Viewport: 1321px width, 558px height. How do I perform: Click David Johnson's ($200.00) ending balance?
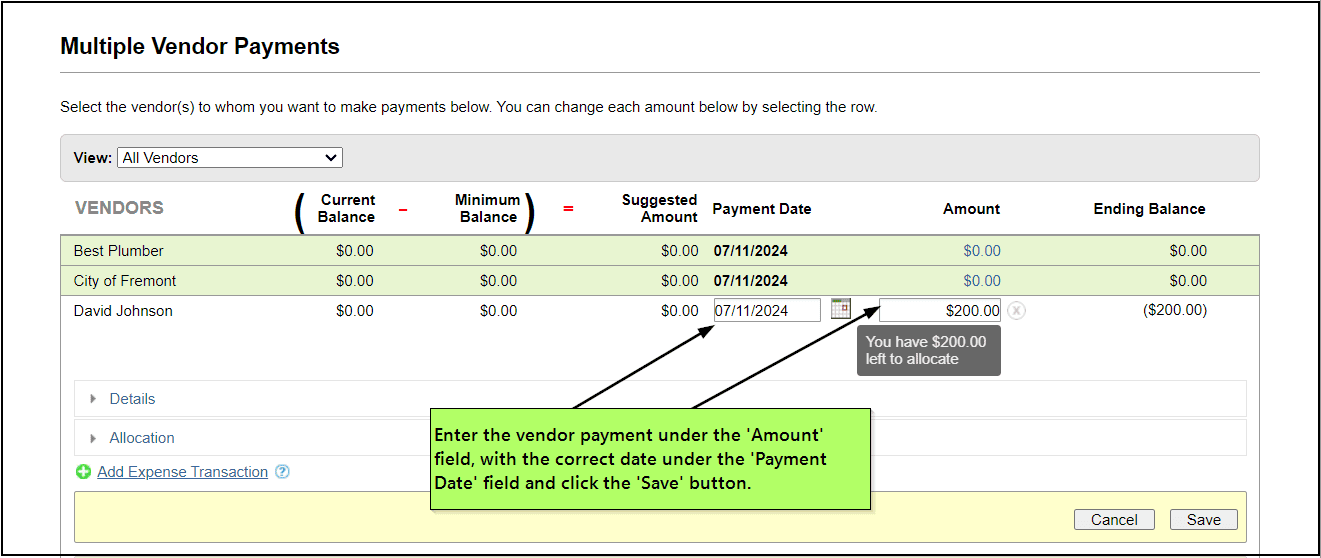tap(1175, 311)
